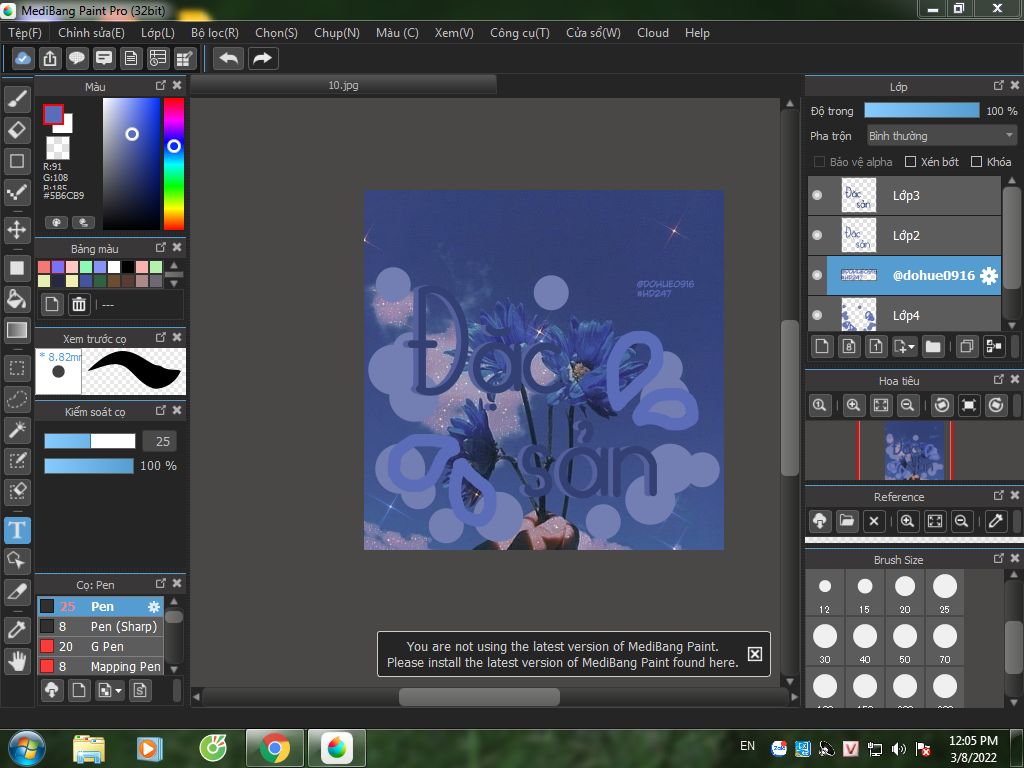
Task: Open the Chỉnh sửa(E) menu
Action: [91, 33]
